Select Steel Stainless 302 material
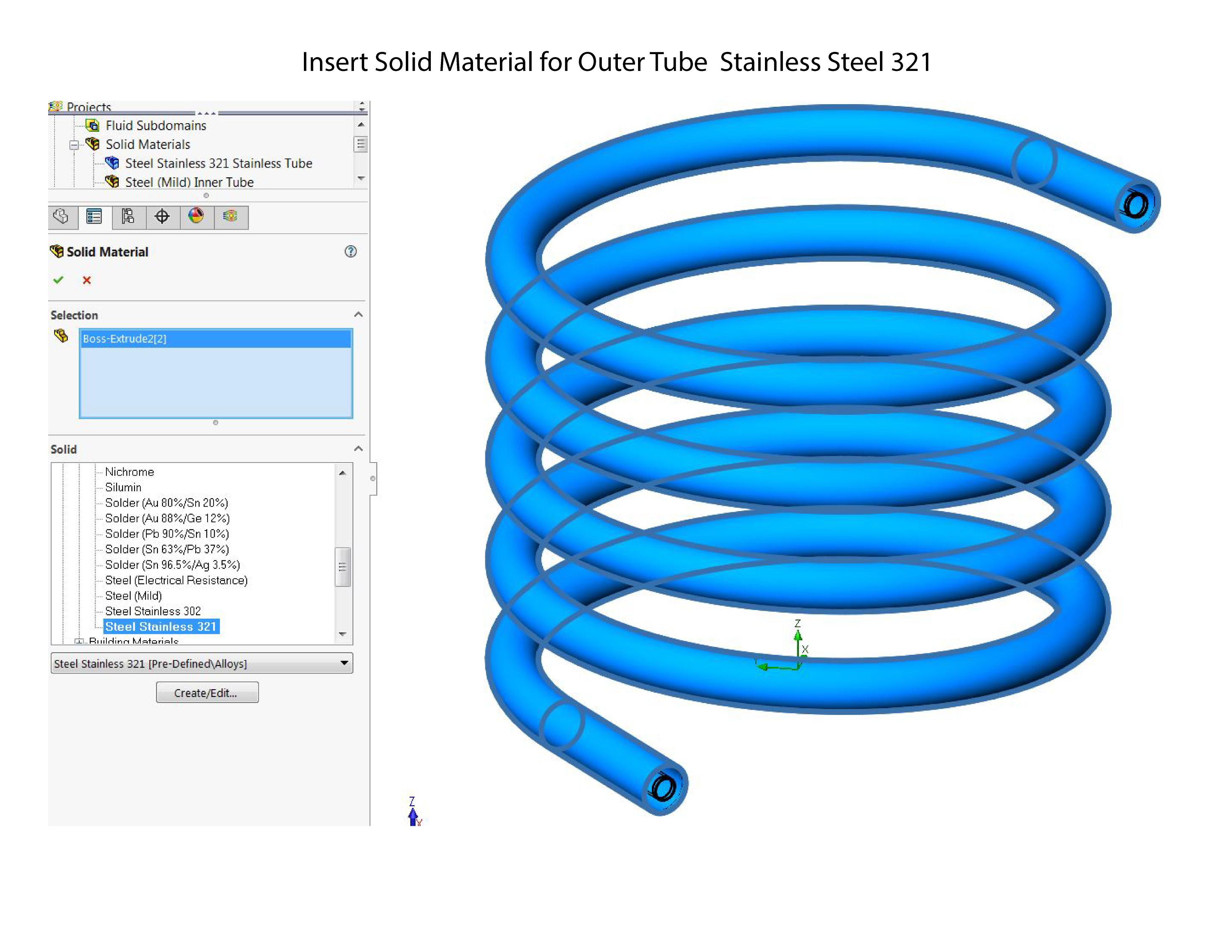Image resolution: width=1232 pixels, height=952 pixels. pos(152,611)
